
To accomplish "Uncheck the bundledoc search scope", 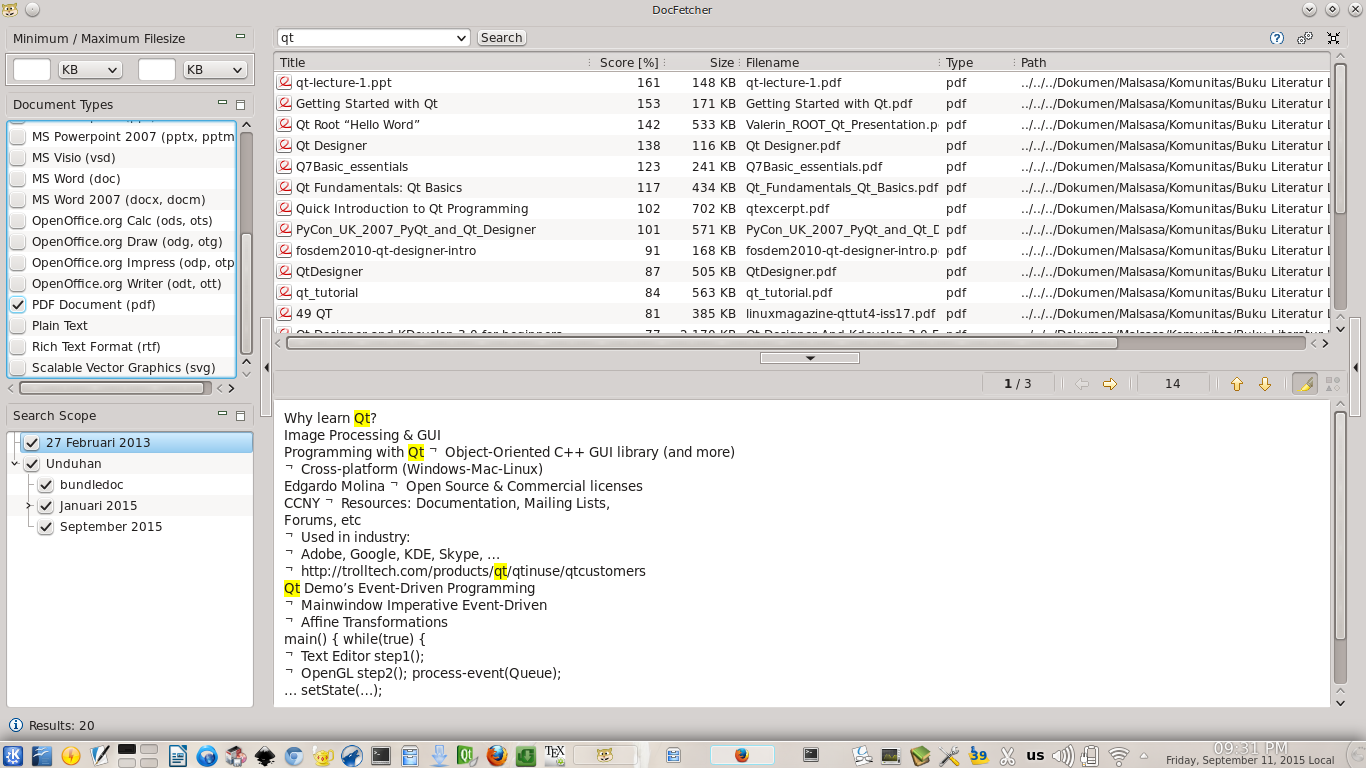I will click(x=46, y=484).
